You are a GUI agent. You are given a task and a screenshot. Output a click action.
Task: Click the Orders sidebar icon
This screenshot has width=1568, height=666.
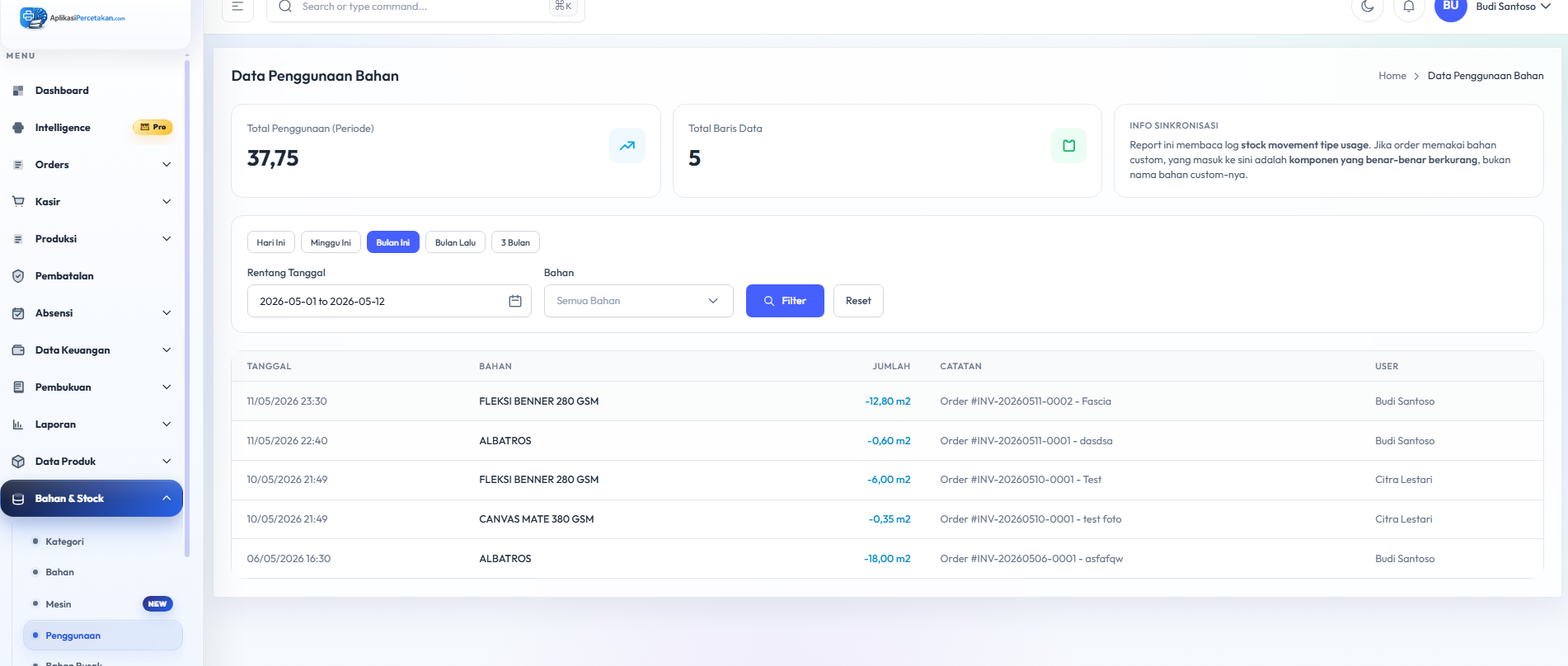[x=18, y=165]
